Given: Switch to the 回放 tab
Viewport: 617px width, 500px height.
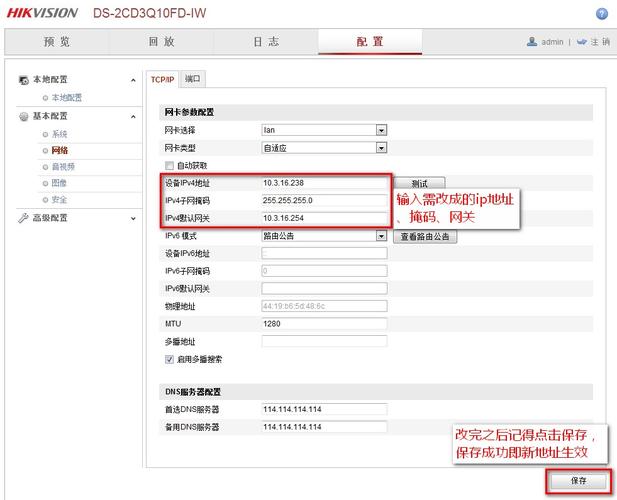Looking at the screenshot, I should 161,42.
